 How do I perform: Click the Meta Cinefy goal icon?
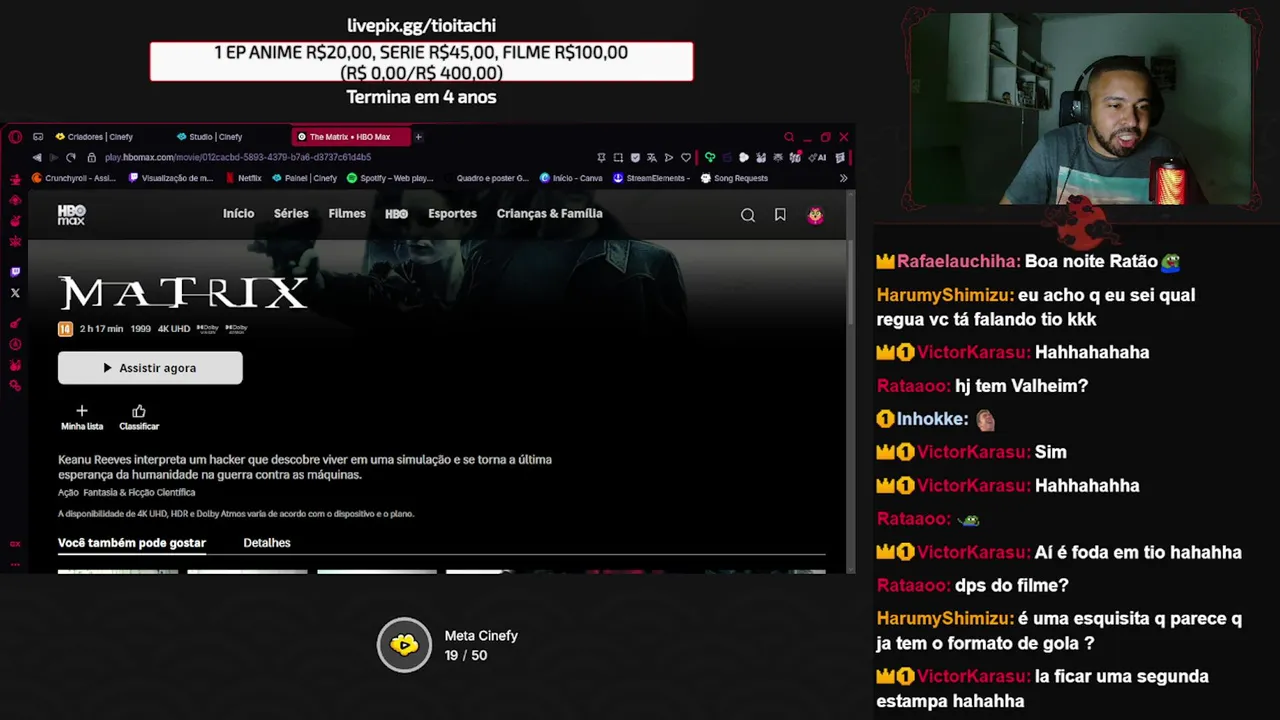click(404, 645)
